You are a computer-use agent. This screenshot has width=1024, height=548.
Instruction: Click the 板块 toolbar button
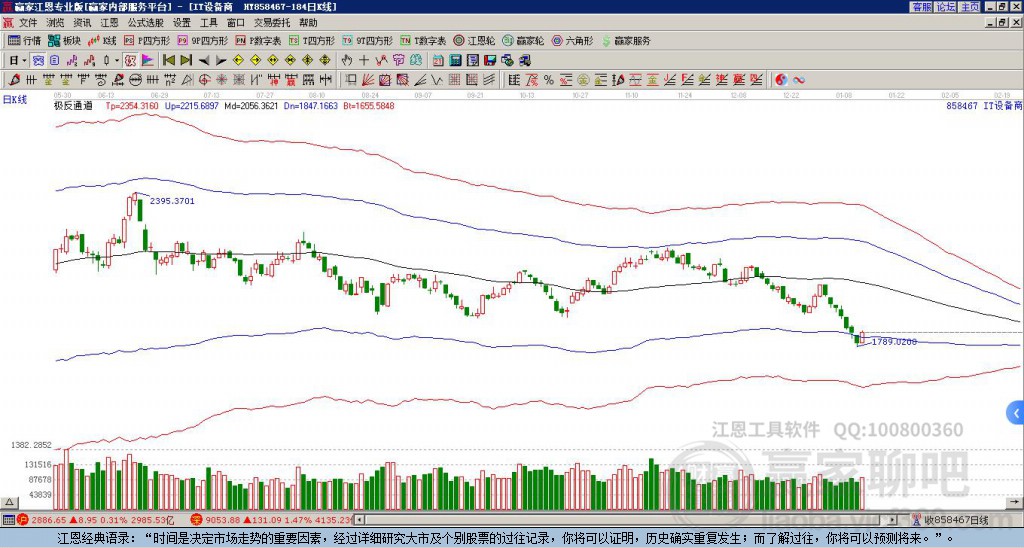[64, 41]
